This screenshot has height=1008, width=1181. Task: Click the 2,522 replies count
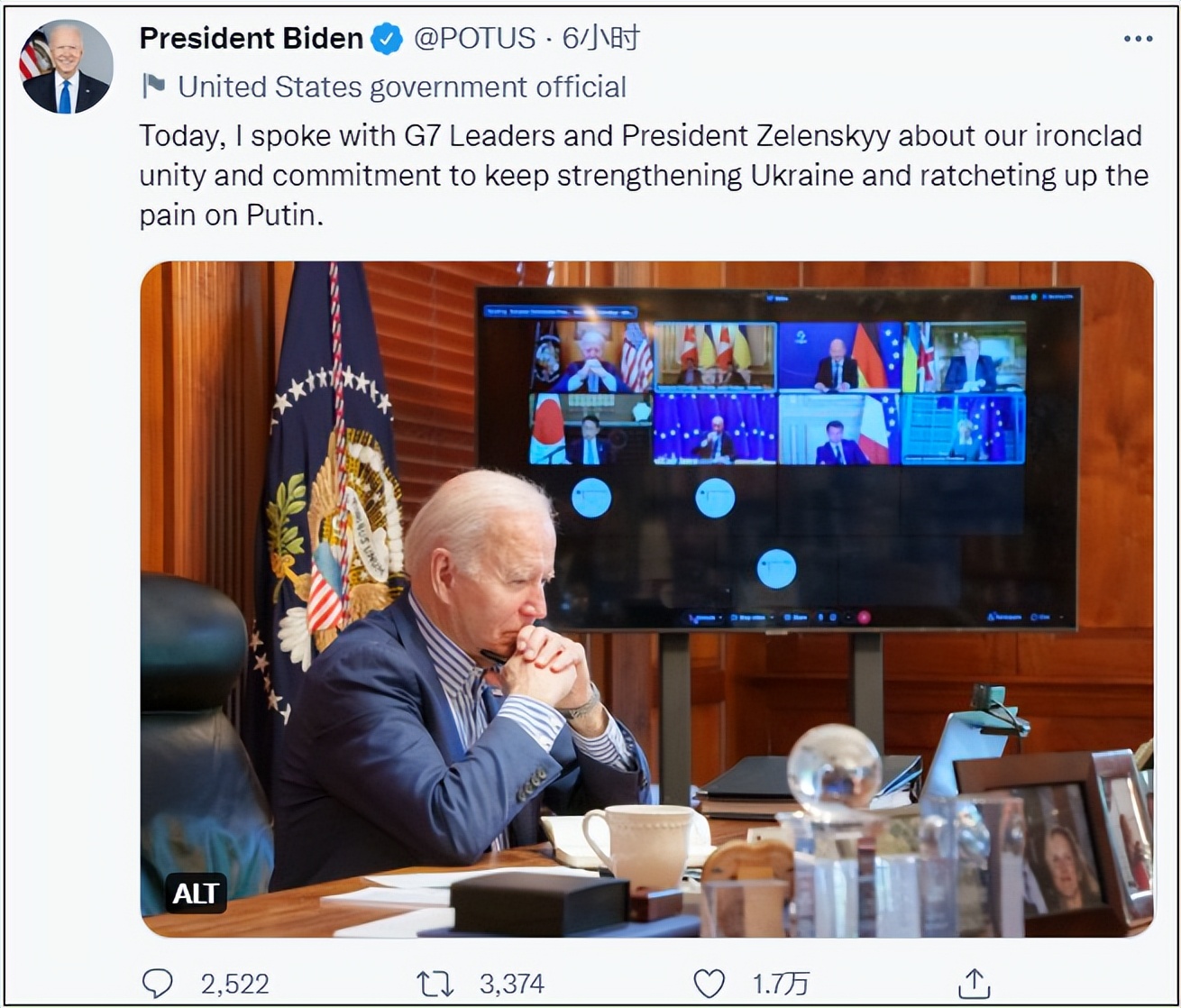click(x=234, y=983)
